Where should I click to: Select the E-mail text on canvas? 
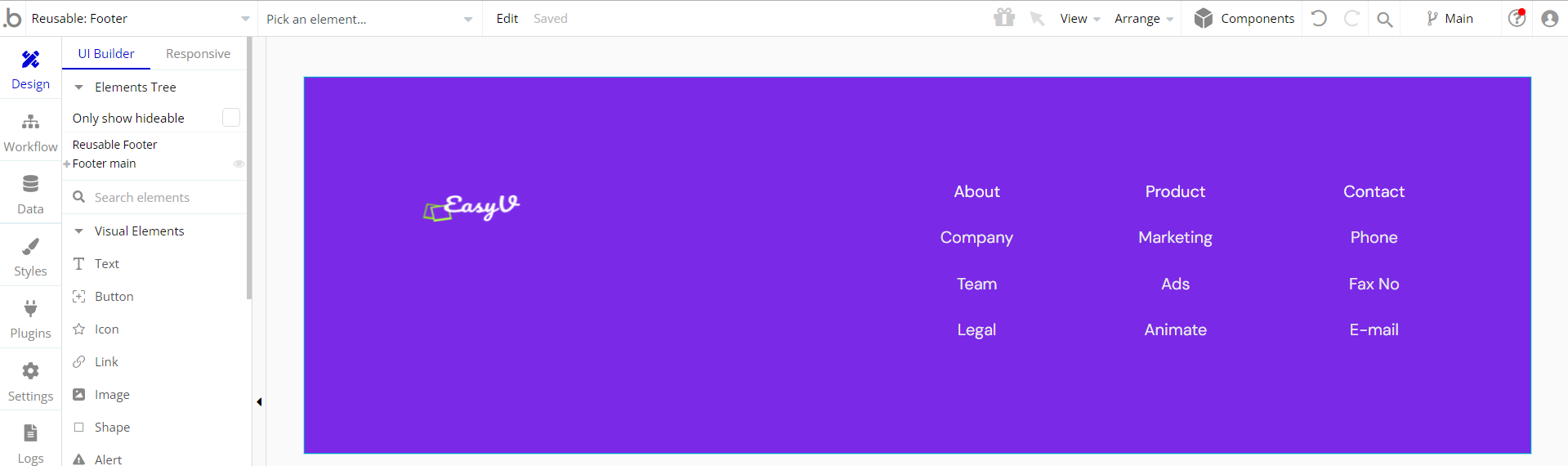pos(1374,329)
